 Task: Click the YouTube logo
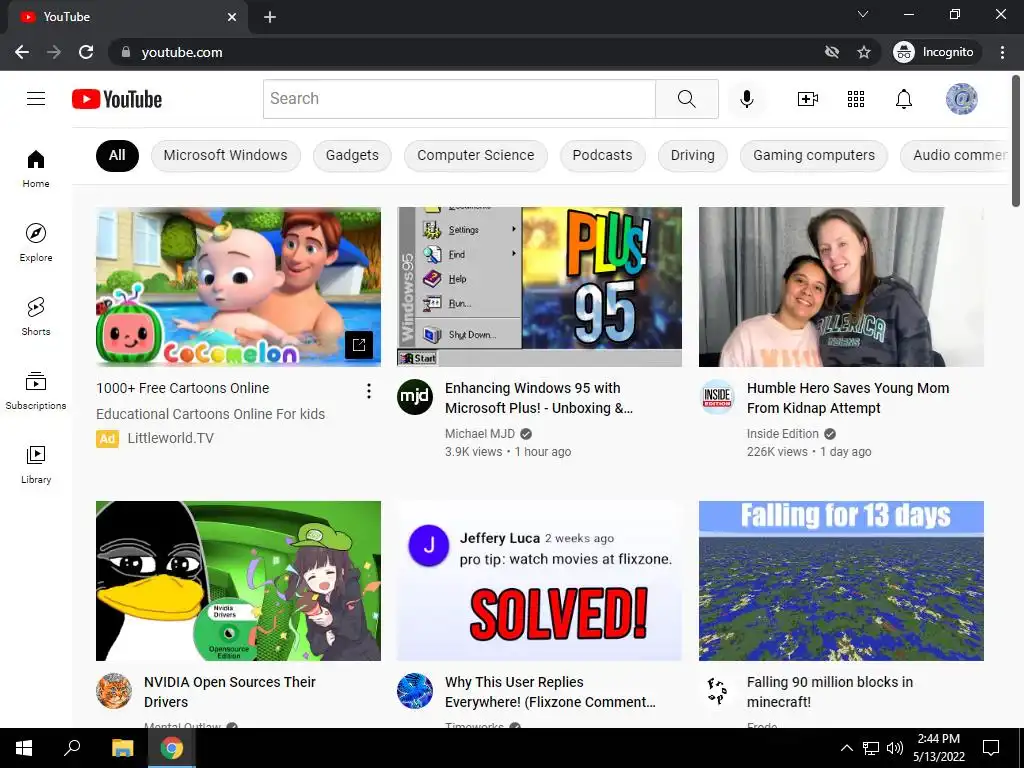click(117, 99)
